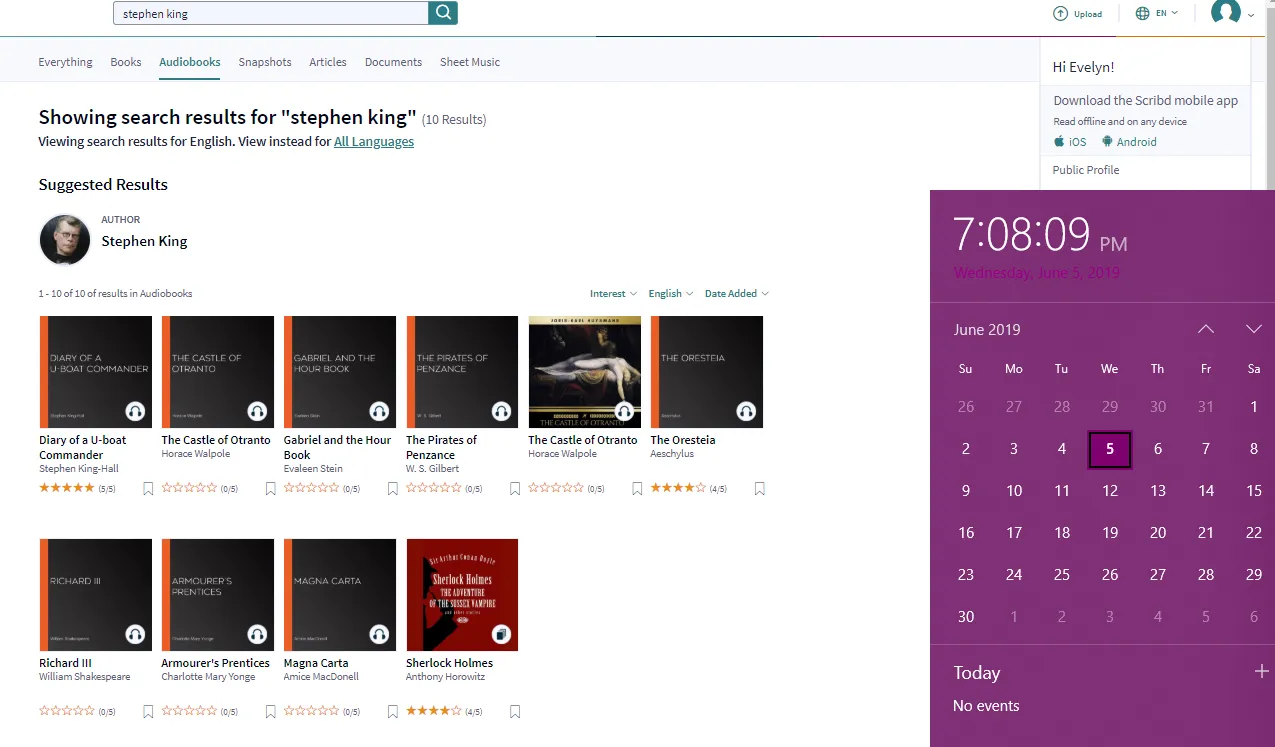Image resolution: width=1275 pixels, height=747 pixels.
Task: Click the search magnifier button
Action: pyautogui.click(x=443, y=13)
